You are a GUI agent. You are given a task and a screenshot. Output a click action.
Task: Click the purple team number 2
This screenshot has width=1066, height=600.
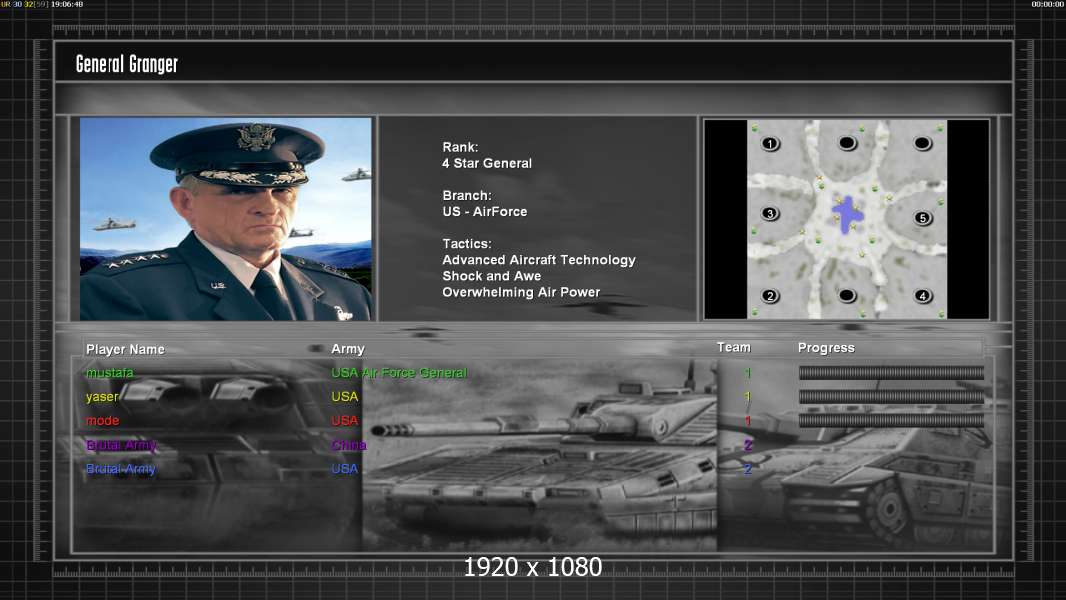[x=748, y=445]
